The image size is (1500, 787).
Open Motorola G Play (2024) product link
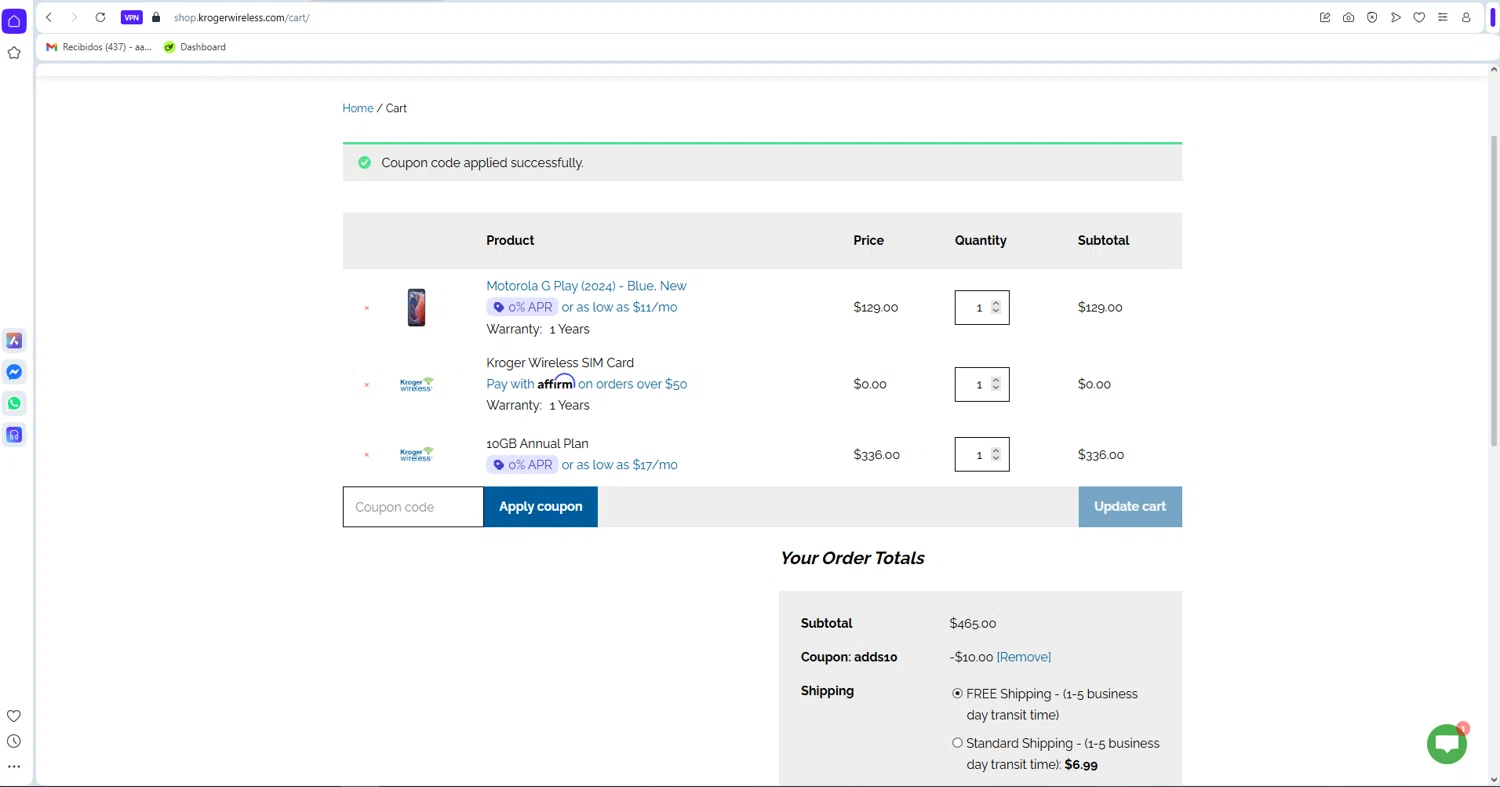(586, 286)
